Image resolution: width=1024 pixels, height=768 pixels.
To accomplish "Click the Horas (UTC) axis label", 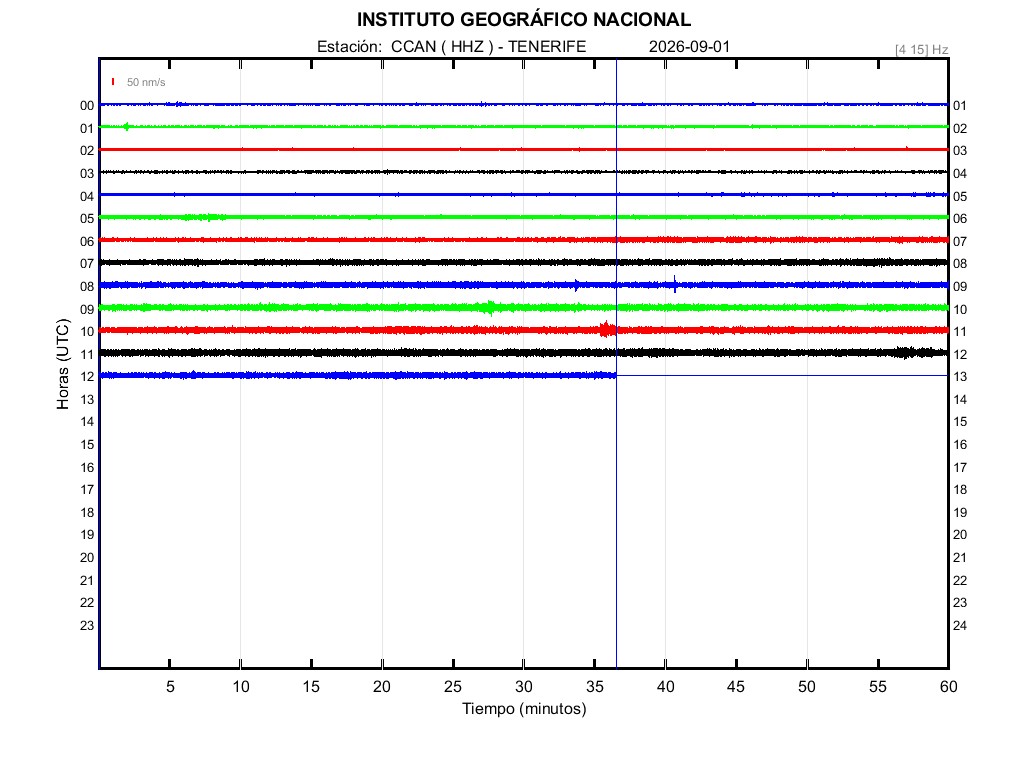I will pyautogui.click(x=63, y=364).
